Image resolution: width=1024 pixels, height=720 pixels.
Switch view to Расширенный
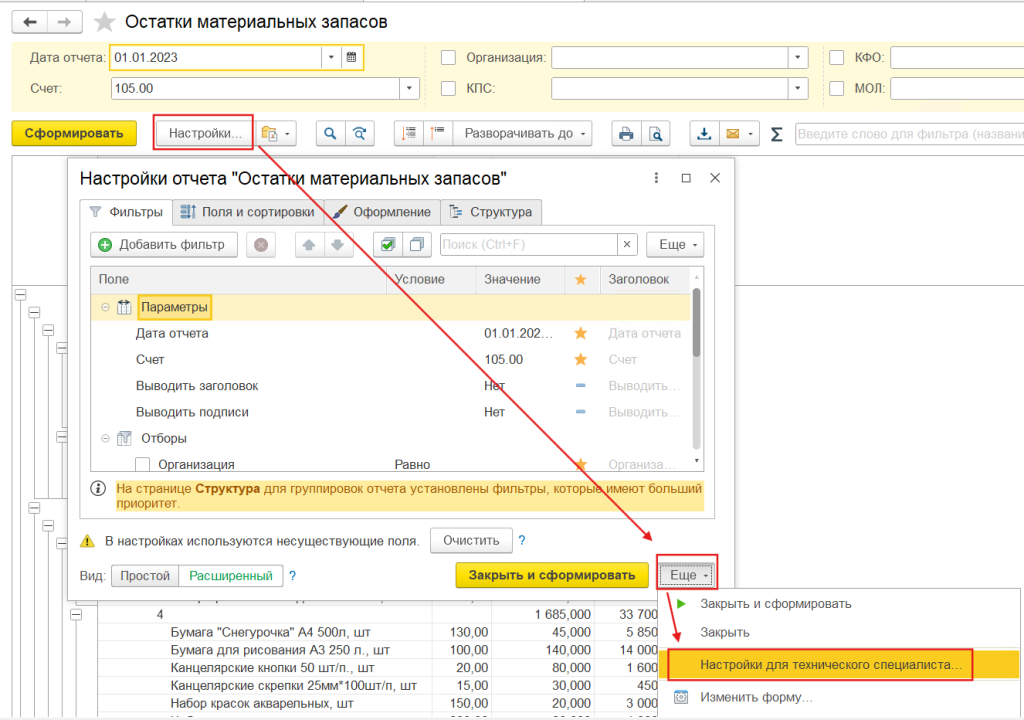[231, 576]
